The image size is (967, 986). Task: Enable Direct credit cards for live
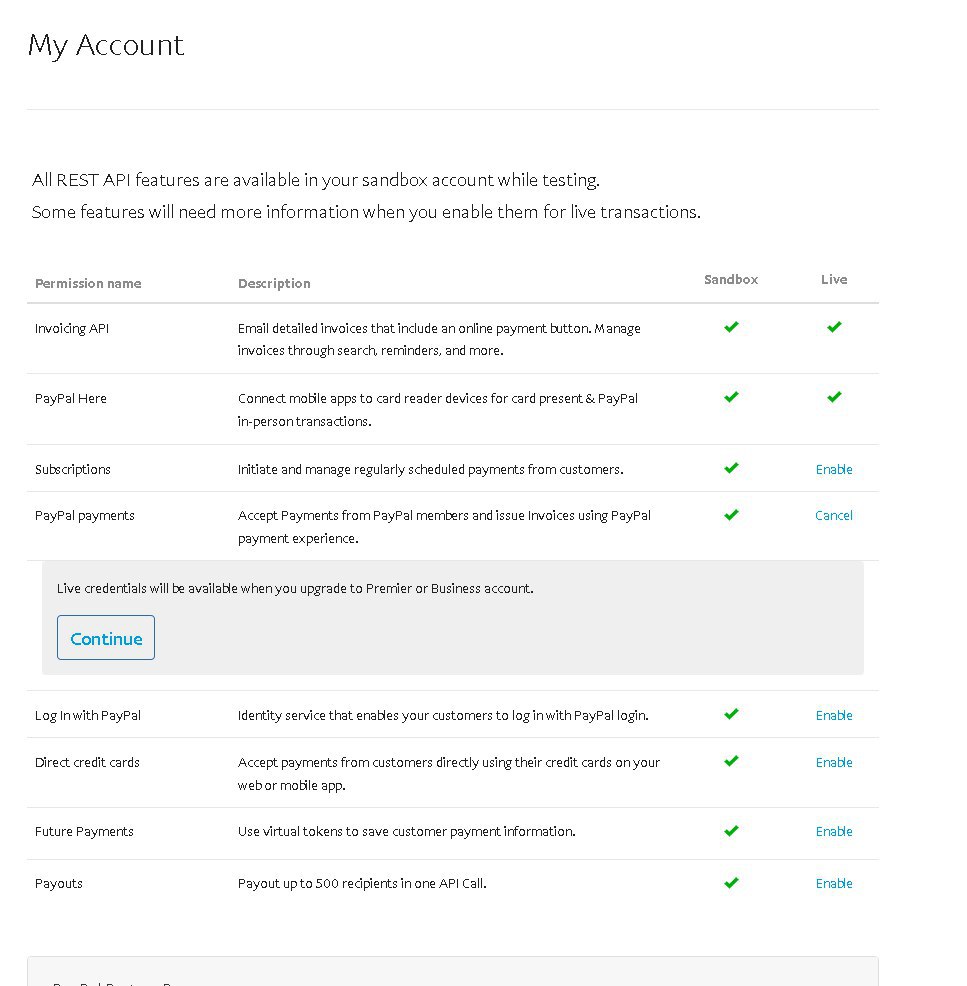coord(834,763)
